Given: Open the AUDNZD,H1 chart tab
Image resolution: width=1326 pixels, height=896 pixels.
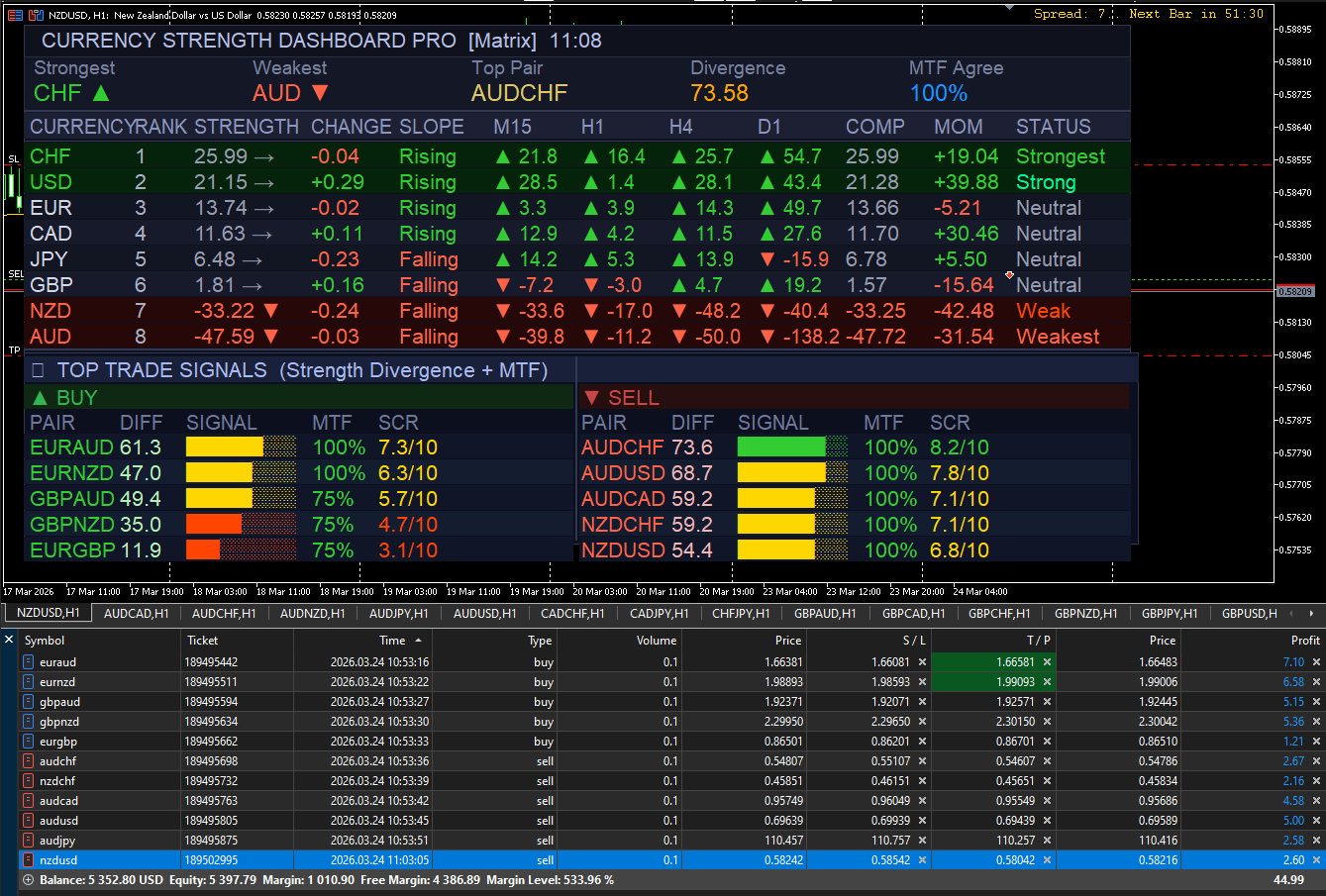Looking at the screenshot, I should [313, 614].
